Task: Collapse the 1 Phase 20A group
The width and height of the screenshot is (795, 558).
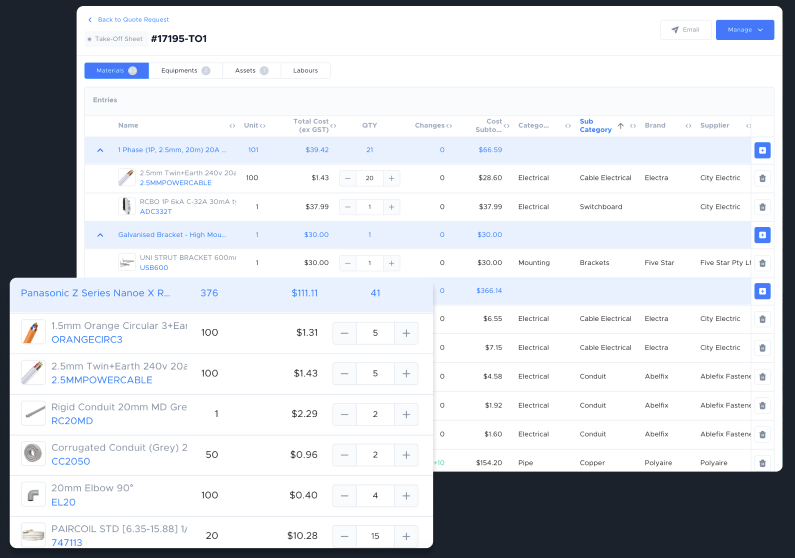Action: [100, 150]
